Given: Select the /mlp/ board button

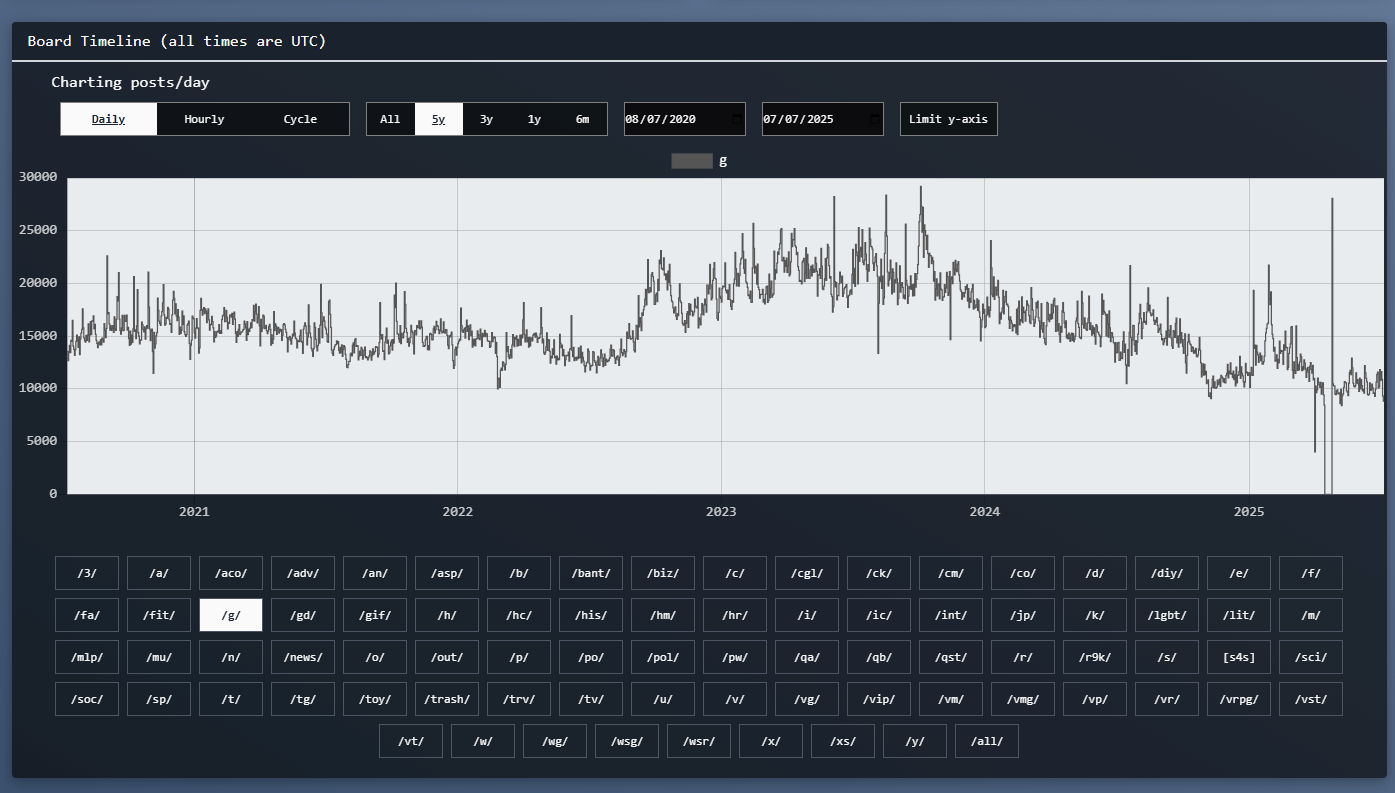Looking at the screenshot, I should tap(87, 657).
